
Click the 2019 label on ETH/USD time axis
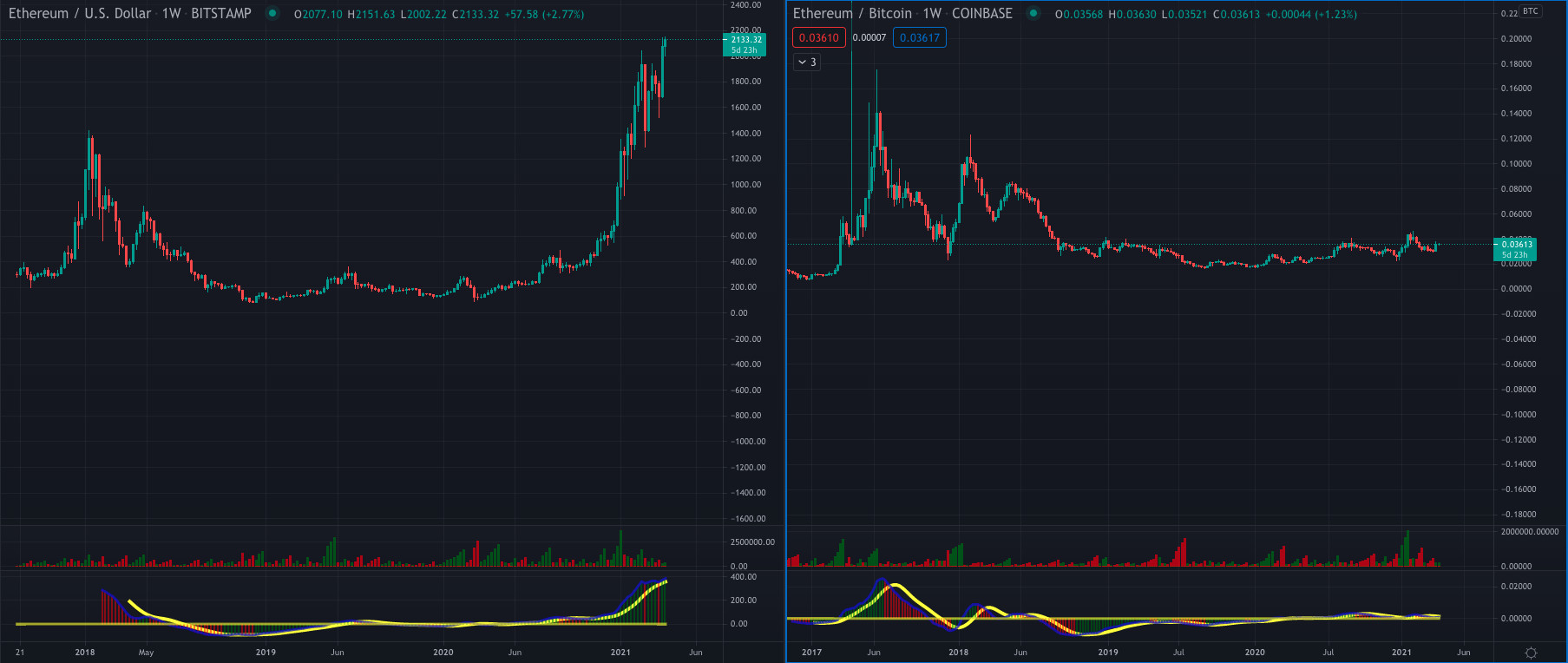click(266, 653)
